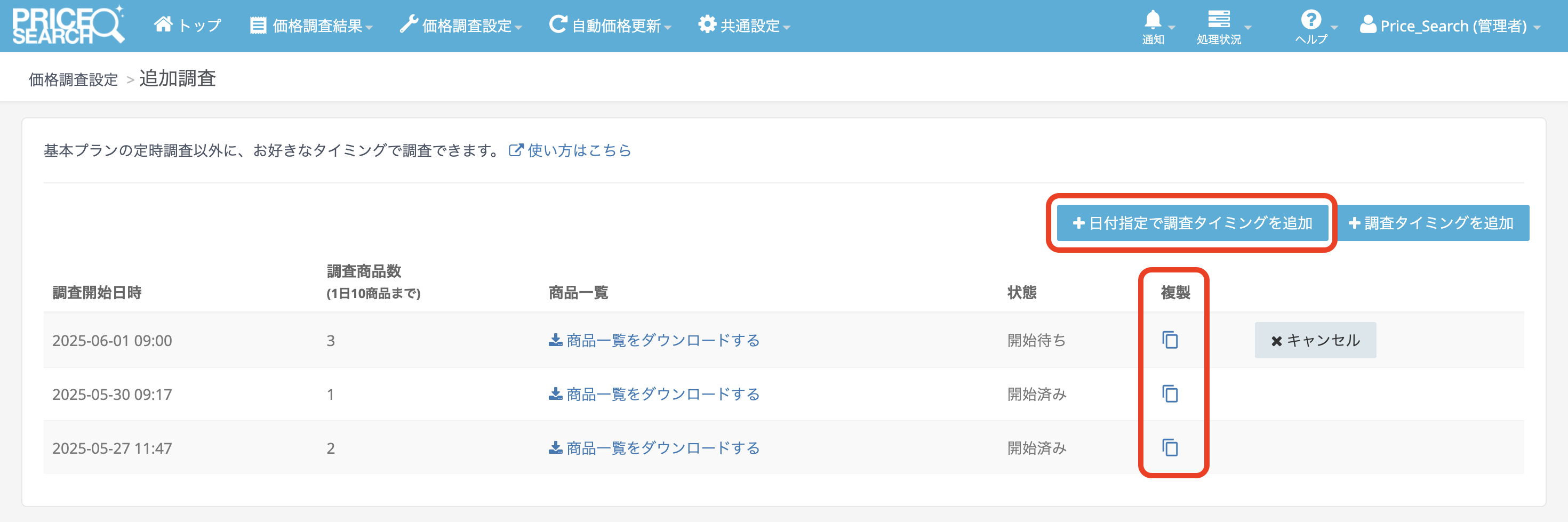Open the 使い方はこちら help link
Image resolution: width=1568 pixels, height=522 pixels.
(570, 150)
